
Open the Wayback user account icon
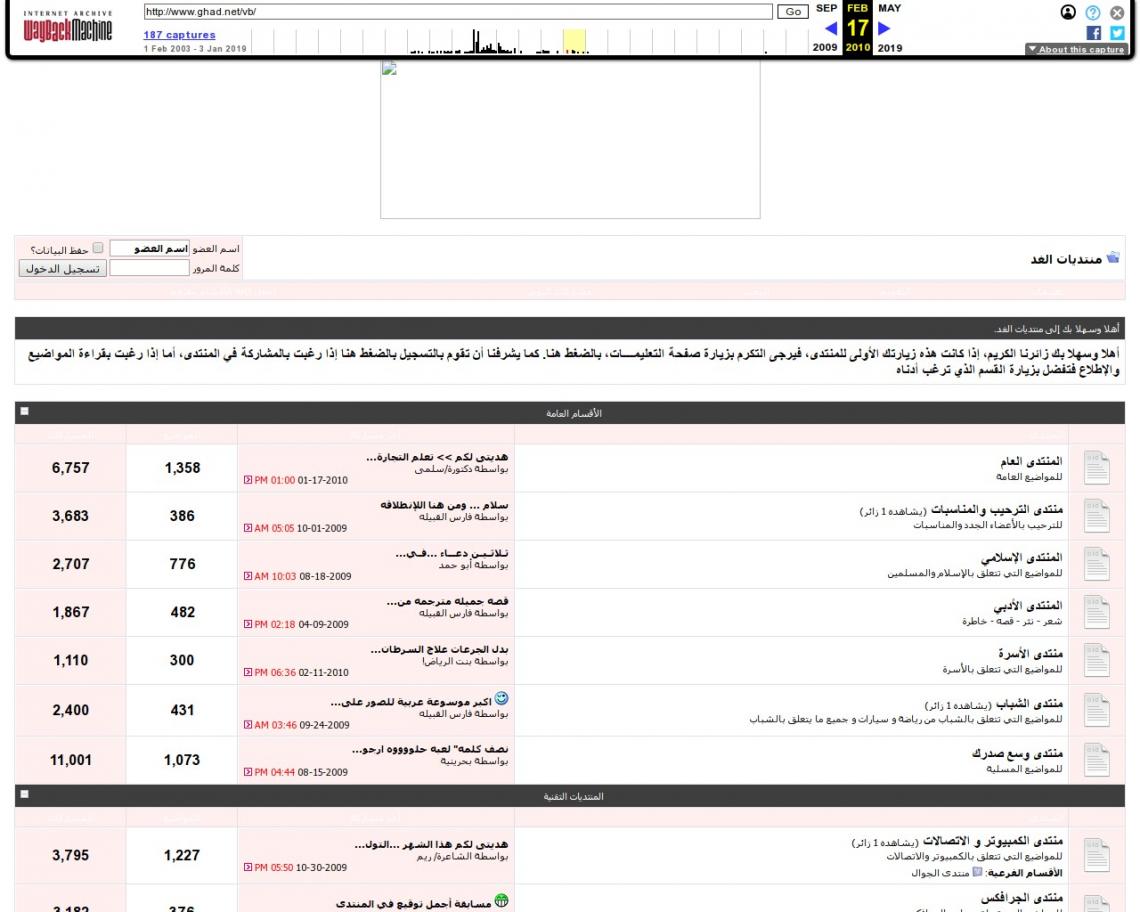(x=1067, y=12)
